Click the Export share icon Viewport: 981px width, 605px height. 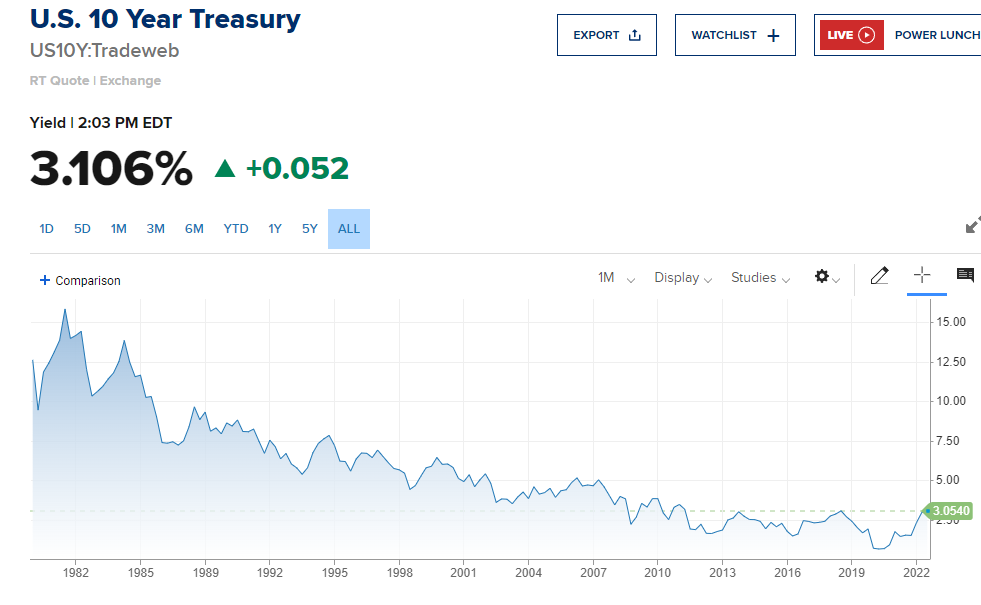[634, 35]
